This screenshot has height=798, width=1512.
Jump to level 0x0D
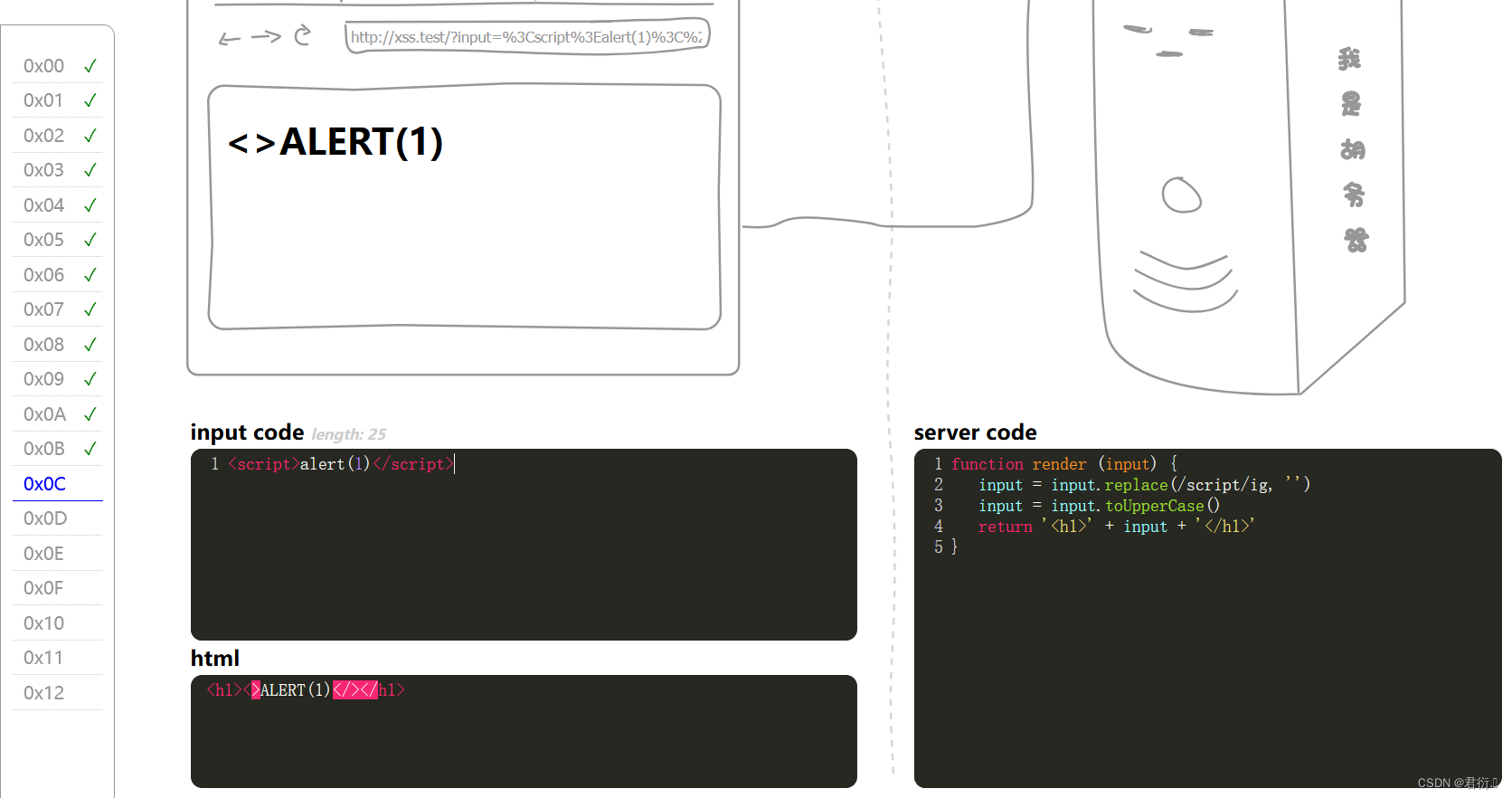pos(45,518)
